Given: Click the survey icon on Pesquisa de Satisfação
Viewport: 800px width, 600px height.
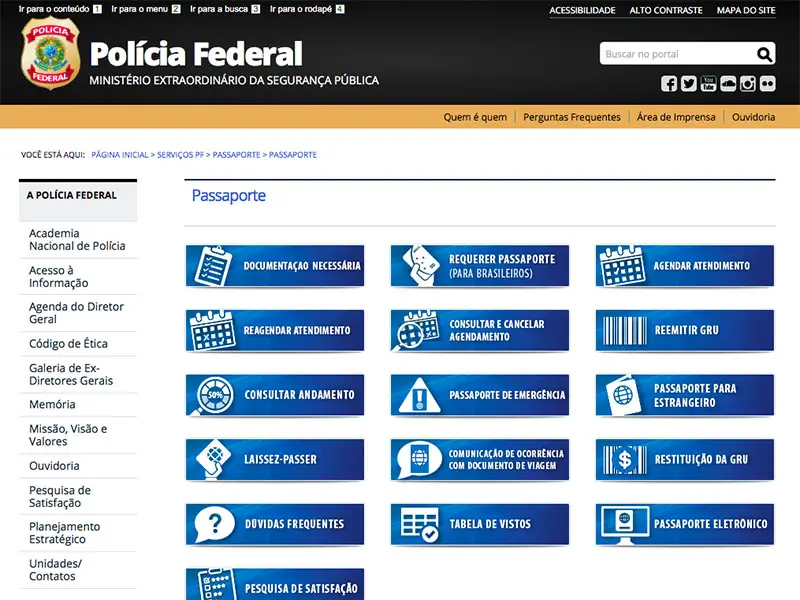Looking at the screenshot, I should 216,585.
